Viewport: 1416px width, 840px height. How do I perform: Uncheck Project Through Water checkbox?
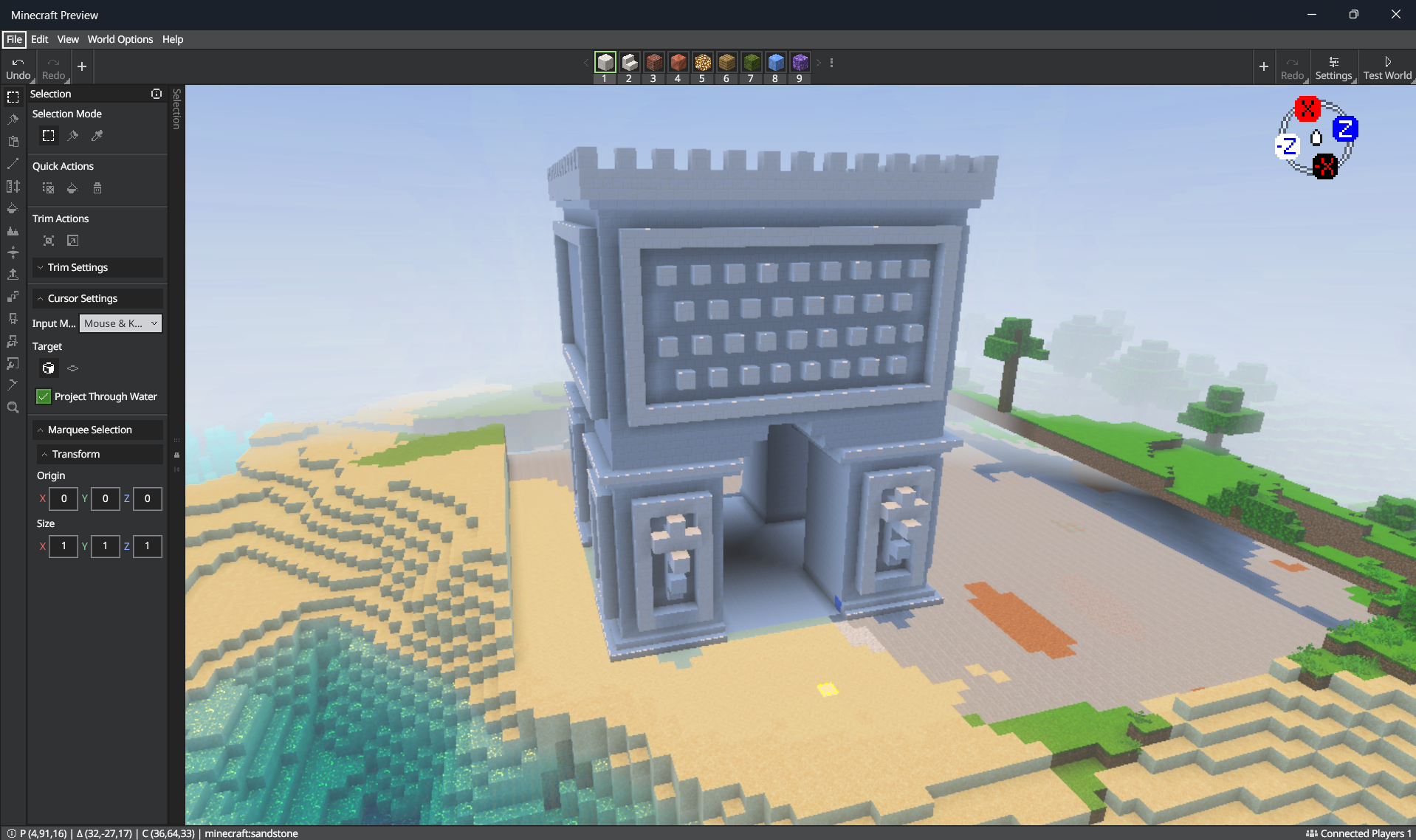tap(44, 396)
